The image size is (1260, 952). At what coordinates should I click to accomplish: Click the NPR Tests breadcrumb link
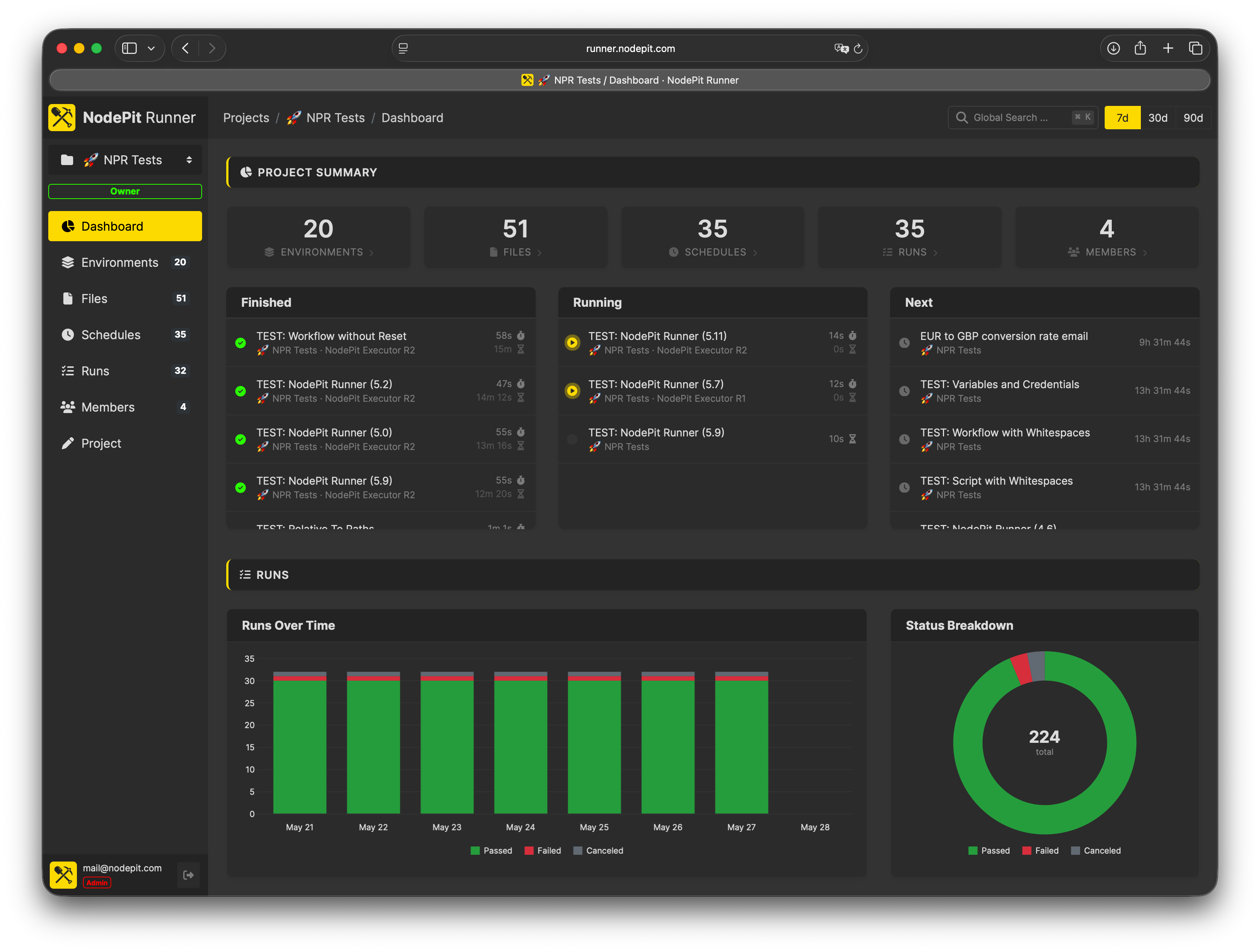pyautogui.click(x=326, y=118)
